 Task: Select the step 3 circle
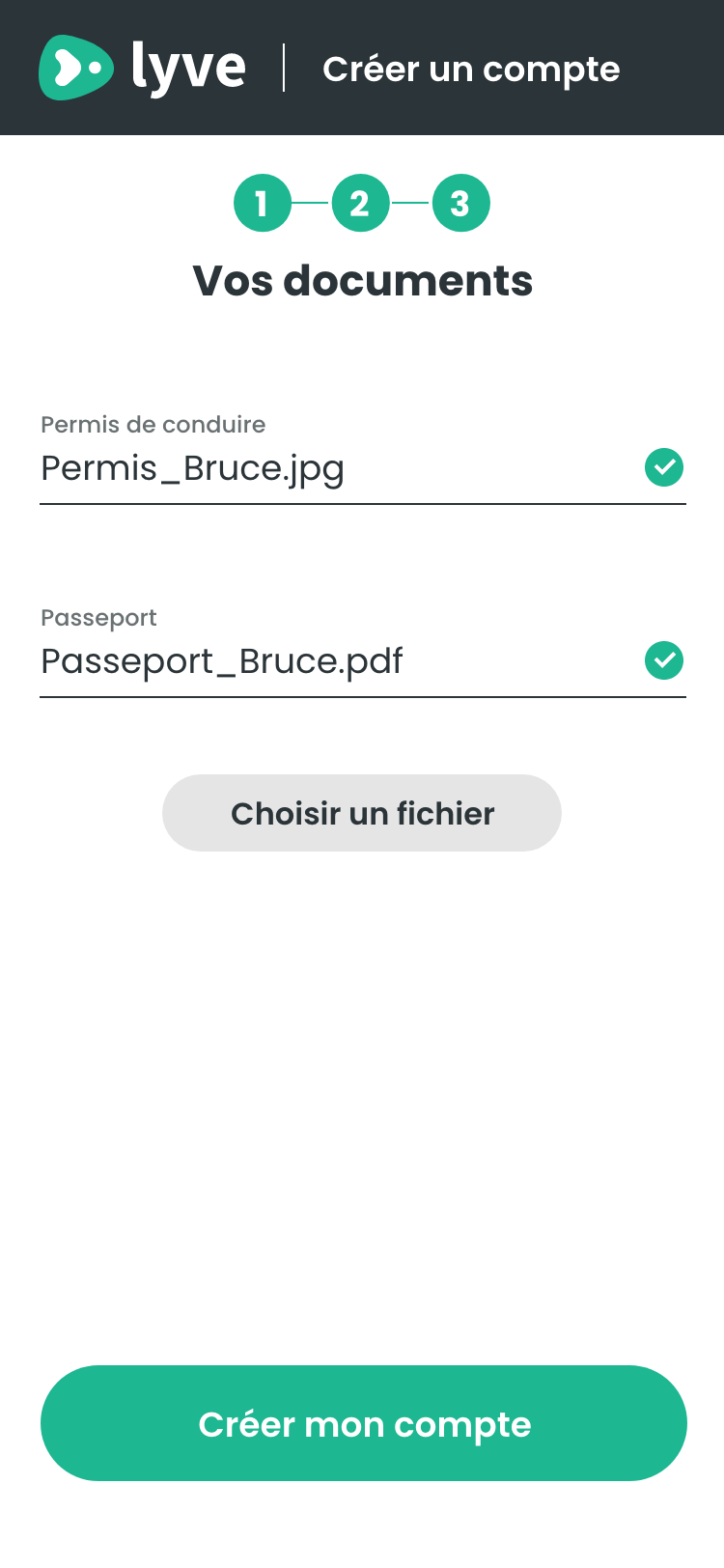coord(460,204)
